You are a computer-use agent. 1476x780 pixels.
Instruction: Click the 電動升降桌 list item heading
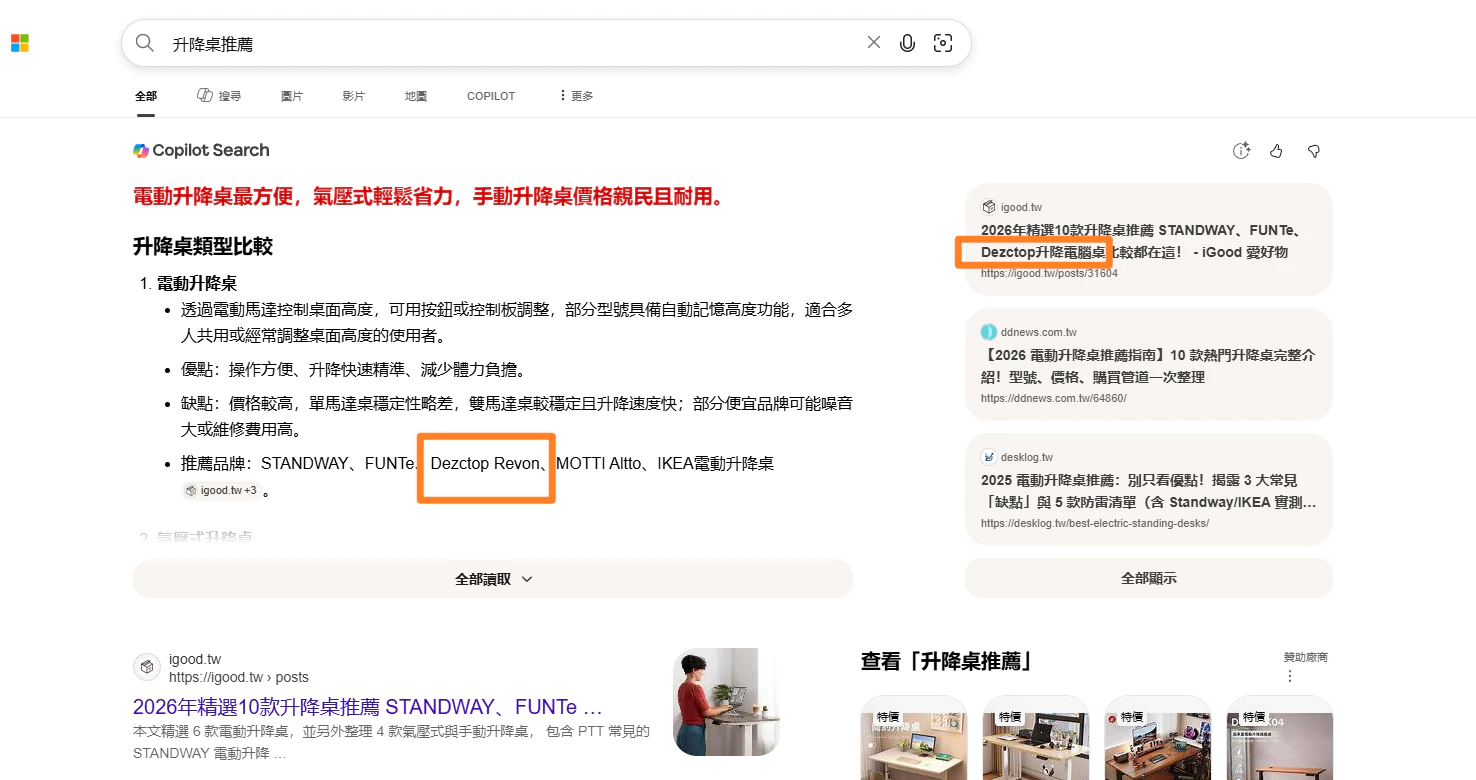197,284
